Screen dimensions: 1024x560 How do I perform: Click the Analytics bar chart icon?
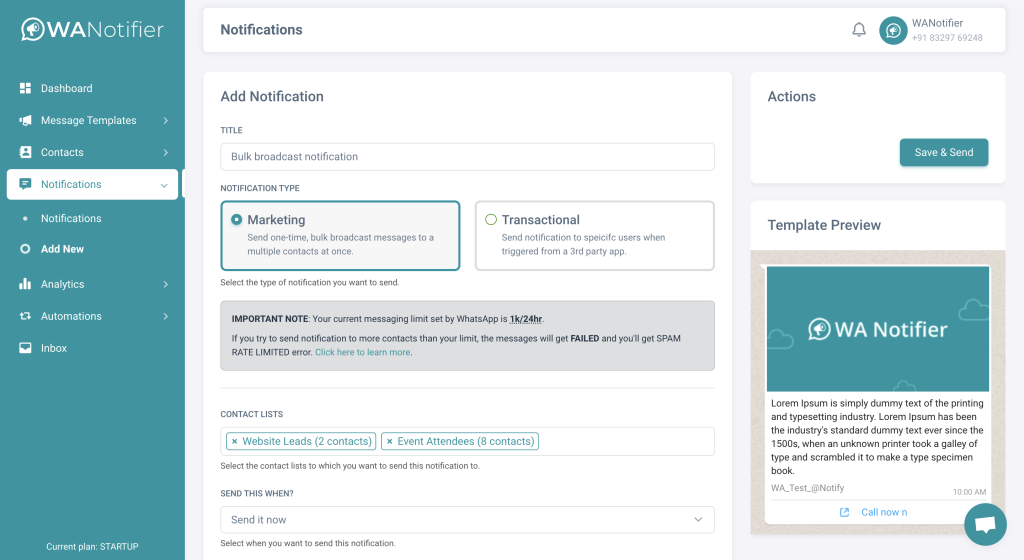[x=26, y=284]
